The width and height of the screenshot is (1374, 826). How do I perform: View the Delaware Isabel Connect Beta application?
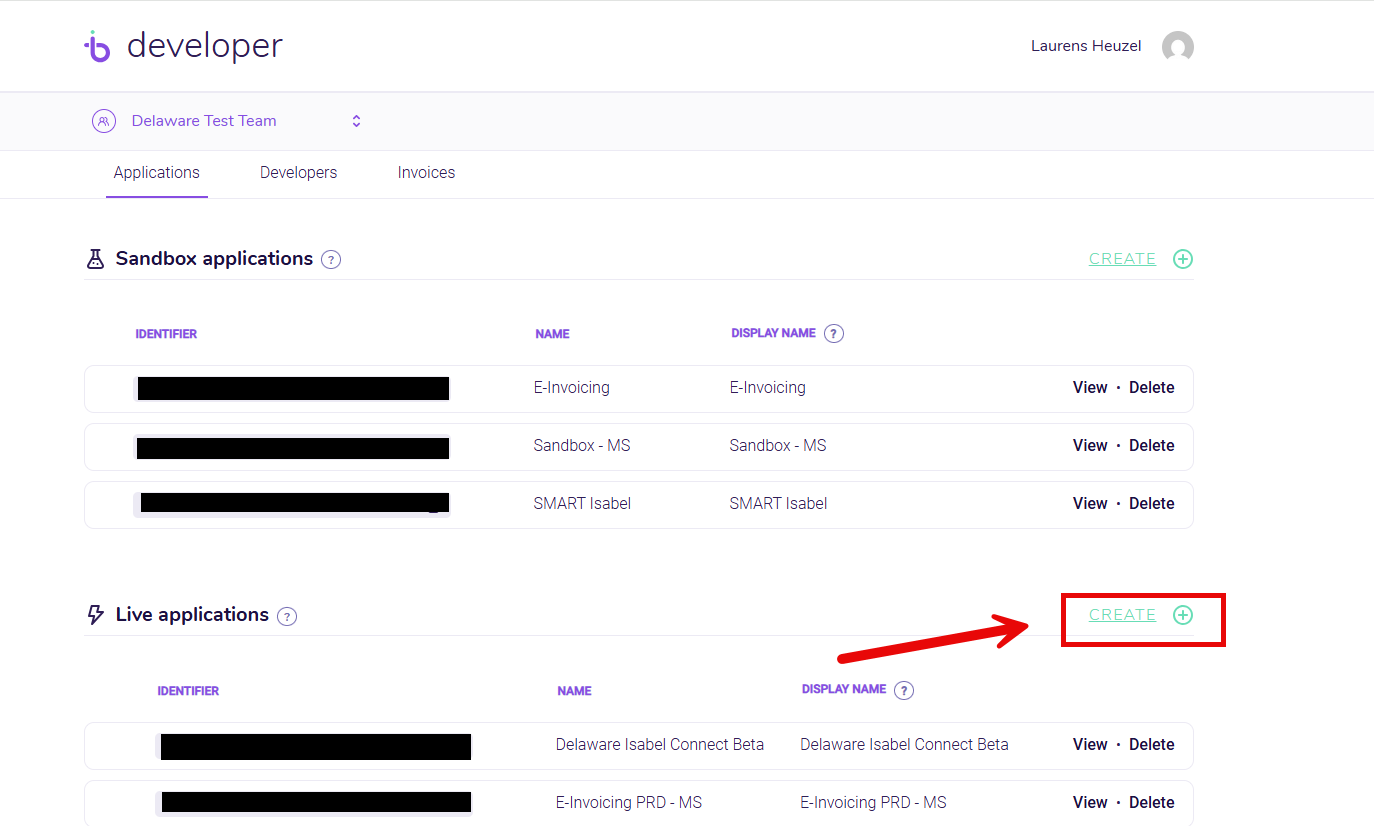point(1090,745)
